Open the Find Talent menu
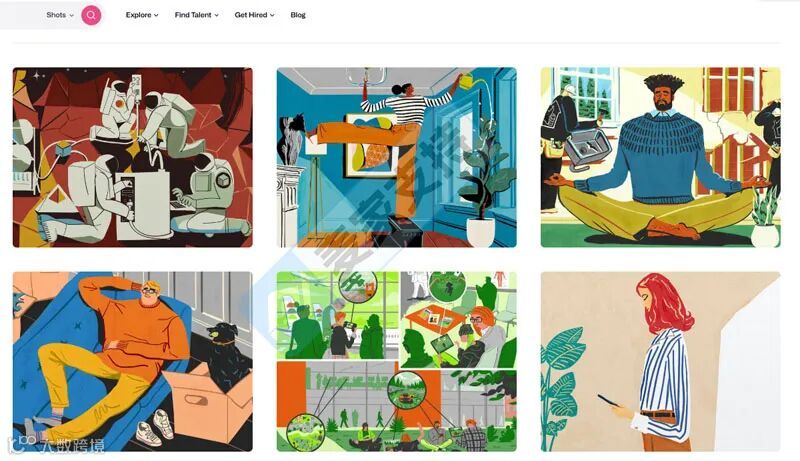This screenshot has width=800, height=461. [196, 15]
